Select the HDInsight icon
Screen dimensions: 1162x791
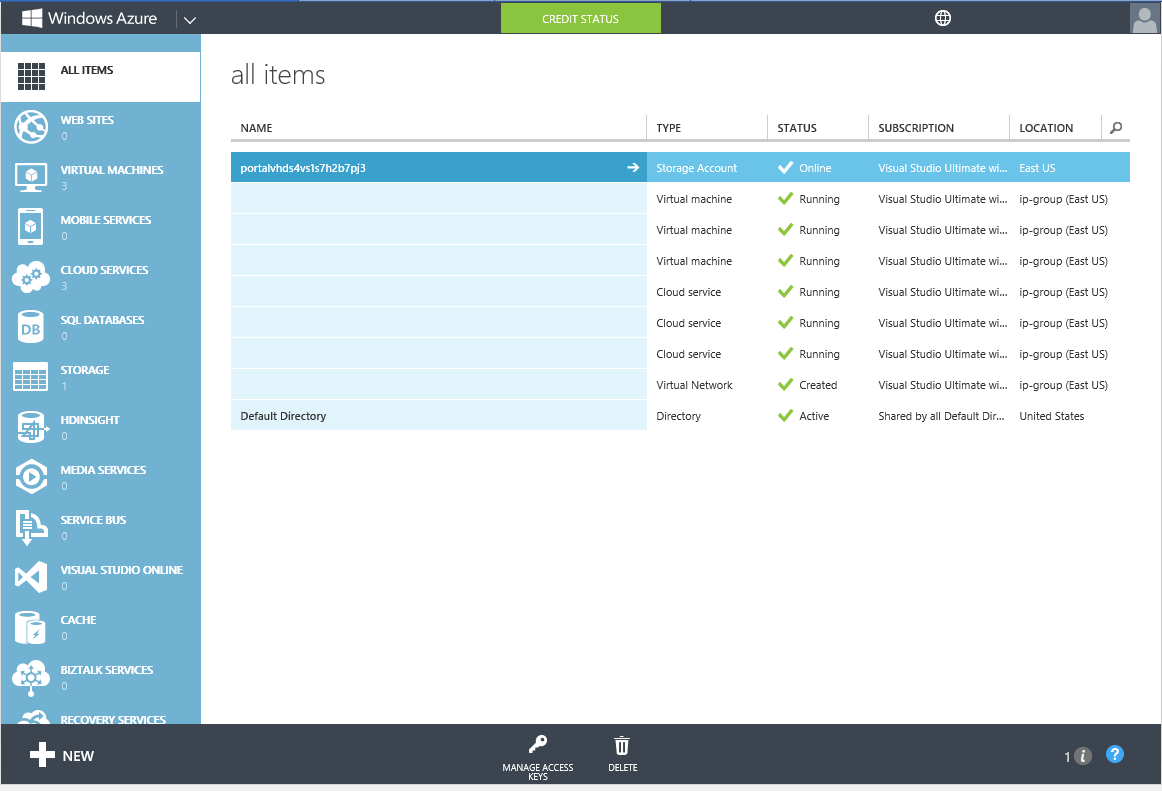coord(31,427)
